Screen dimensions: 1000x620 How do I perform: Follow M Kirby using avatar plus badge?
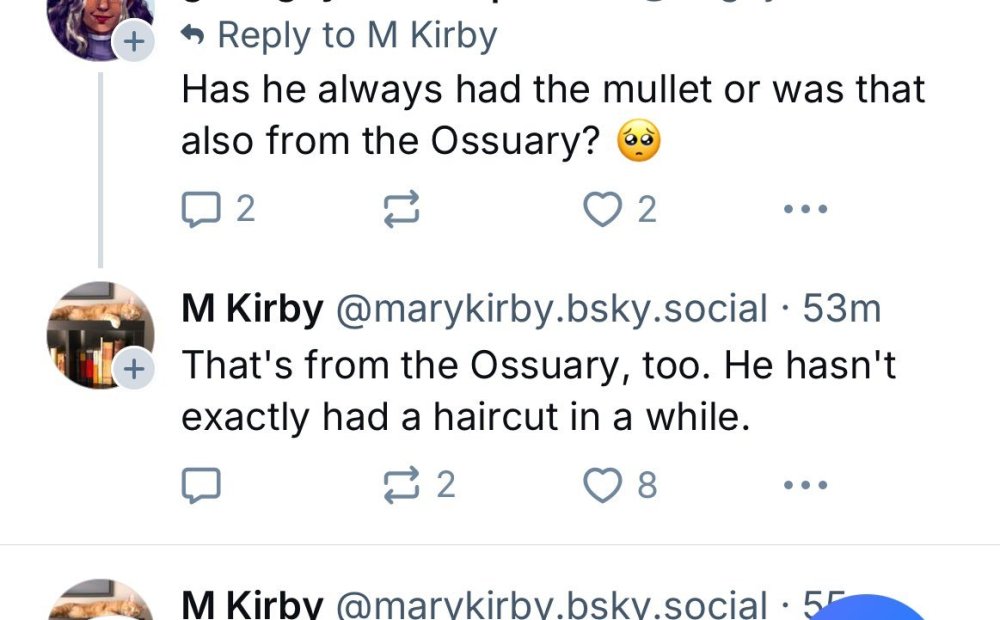pyautogui.click(x=132, y=368)
